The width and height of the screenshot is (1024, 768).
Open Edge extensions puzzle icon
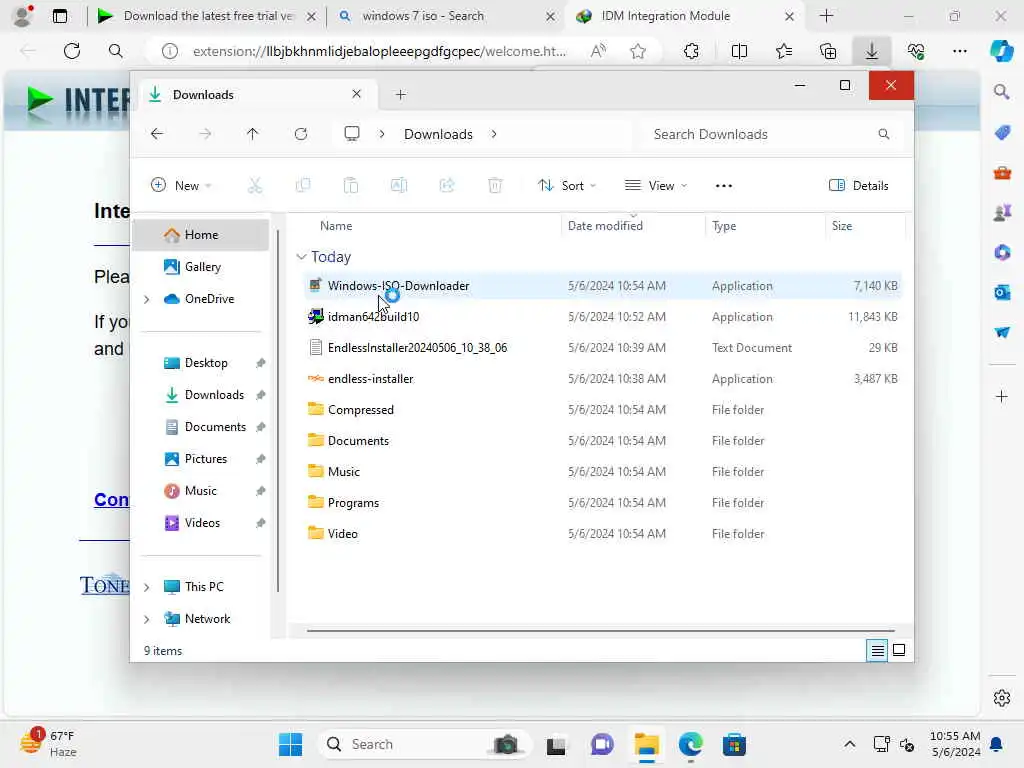point(691,51)
